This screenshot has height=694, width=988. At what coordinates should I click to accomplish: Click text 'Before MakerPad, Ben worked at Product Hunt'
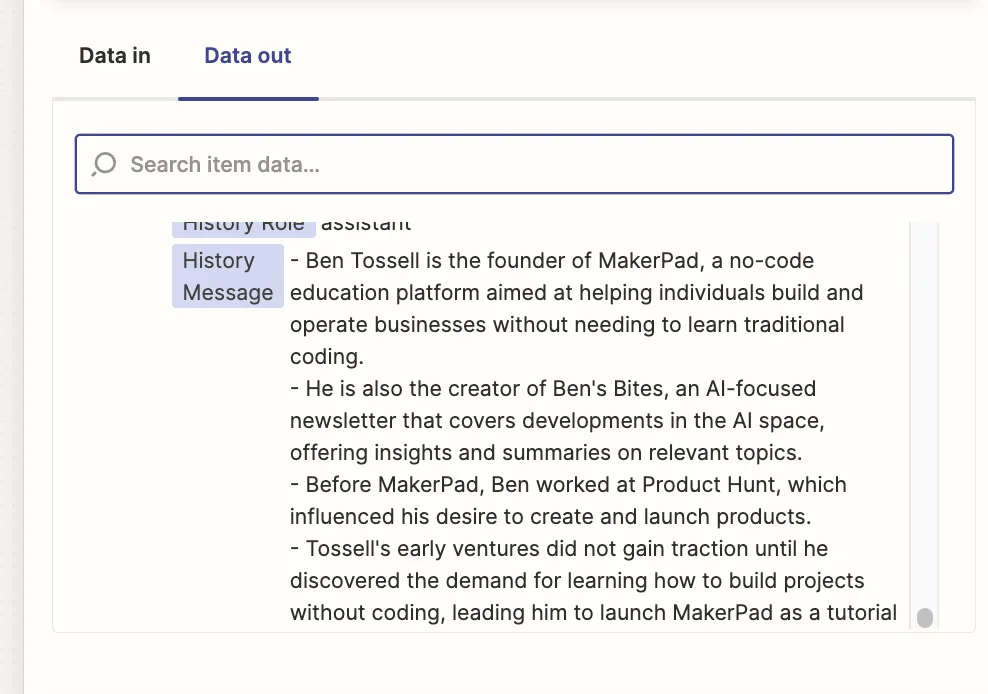pos(541,484)
